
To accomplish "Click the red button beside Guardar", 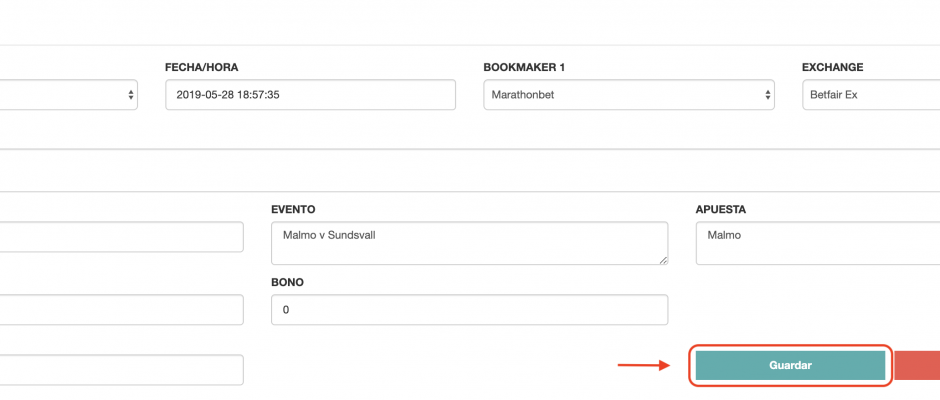I will pyautogui.click(x=917, y=365).
